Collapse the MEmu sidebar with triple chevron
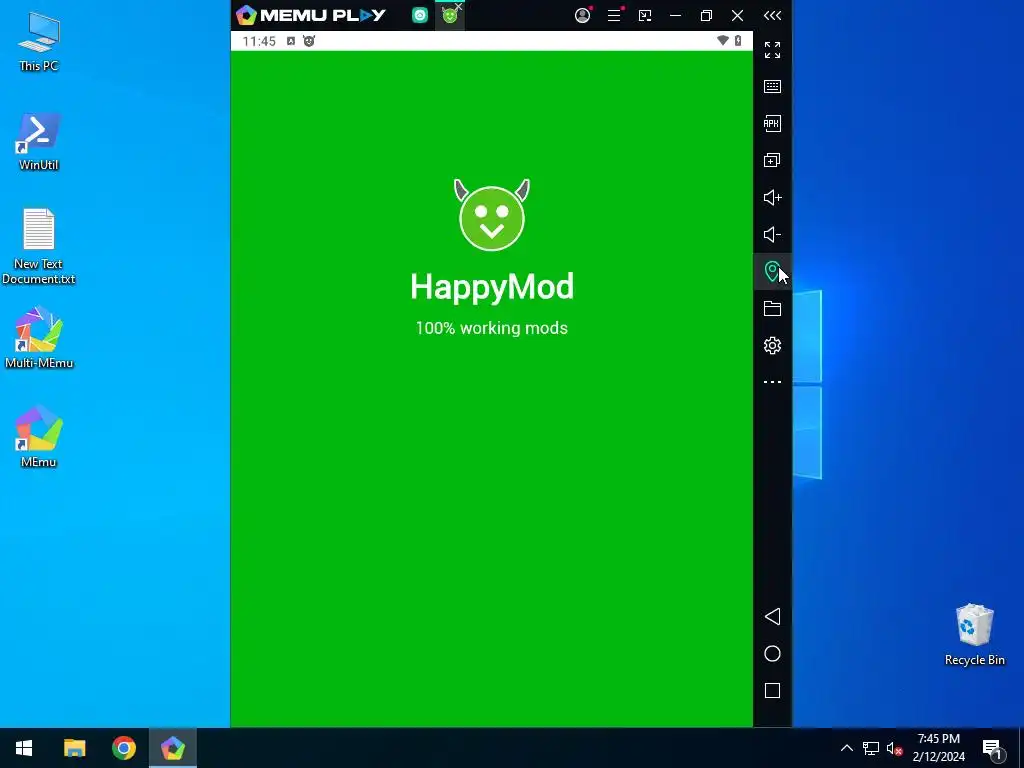 tap(773, 15)
